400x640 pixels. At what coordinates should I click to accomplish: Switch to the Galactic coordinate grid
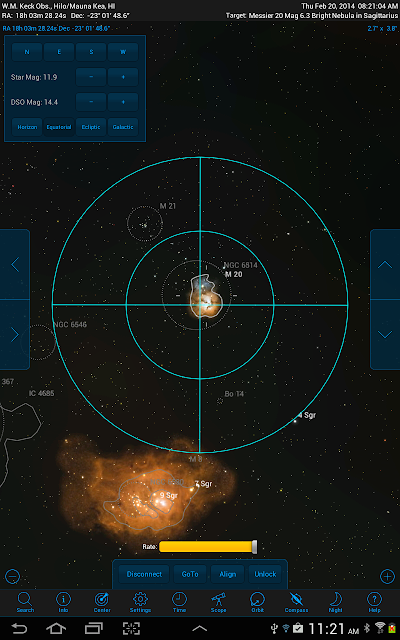pyautogui.click(x=123, y=127)
